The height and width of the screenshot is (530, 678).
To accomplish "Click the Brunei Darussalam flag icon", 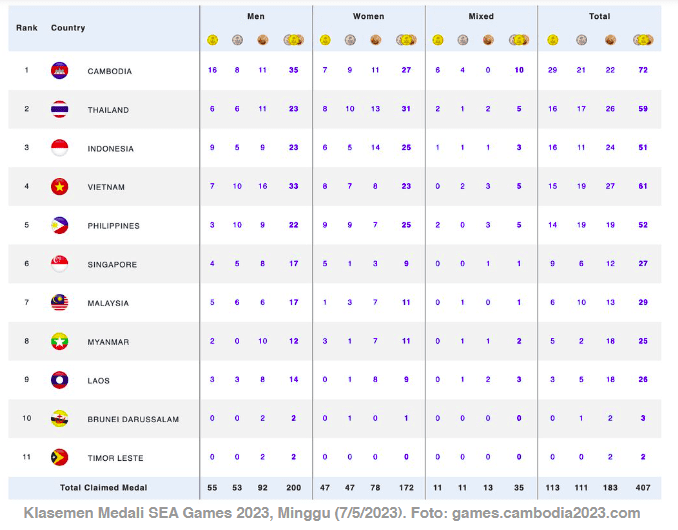I will [x=59, y=419].
